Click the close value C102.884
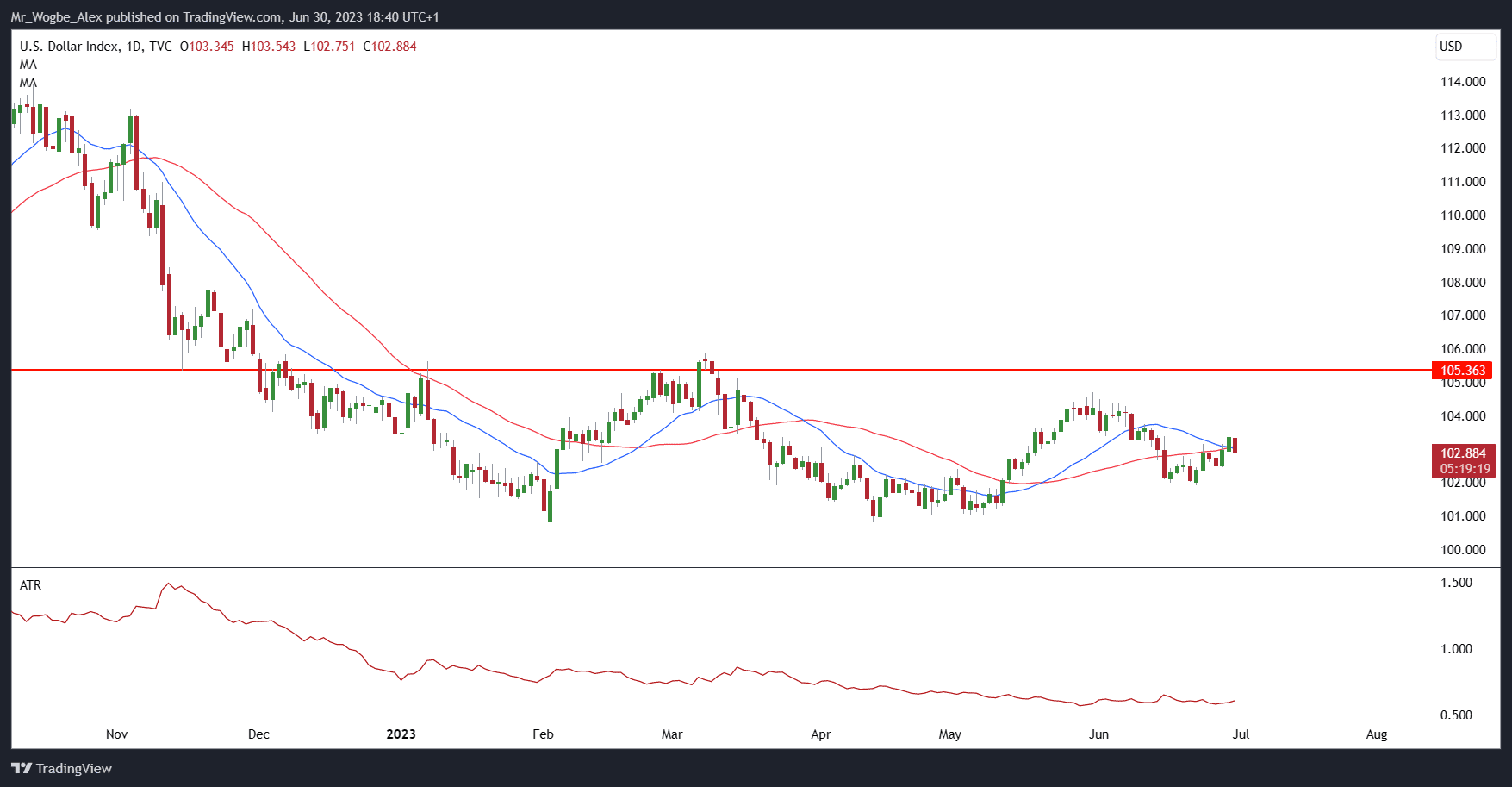 [389, 47]
